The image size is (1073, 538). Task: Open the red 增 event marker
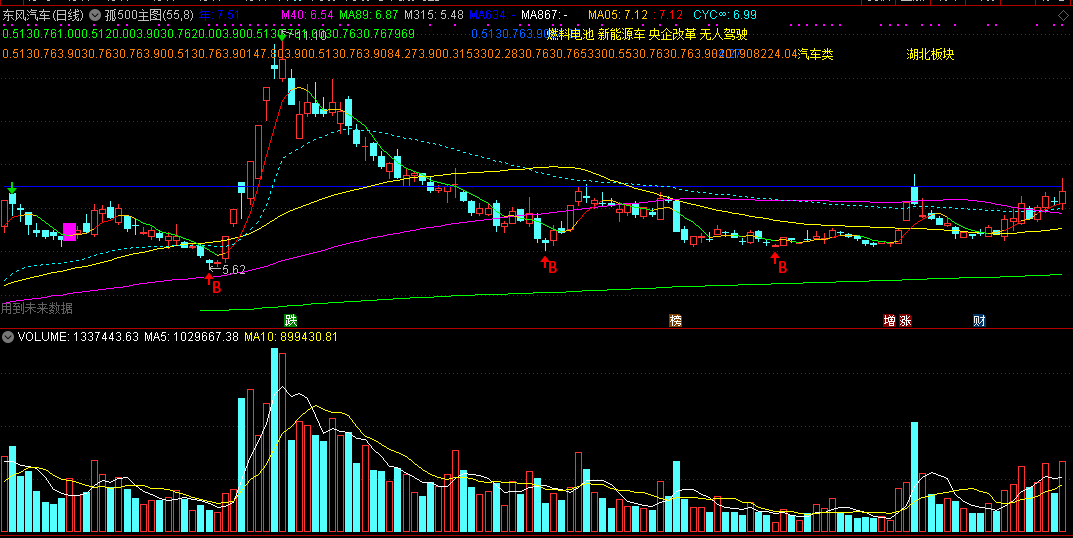(889, 320)
